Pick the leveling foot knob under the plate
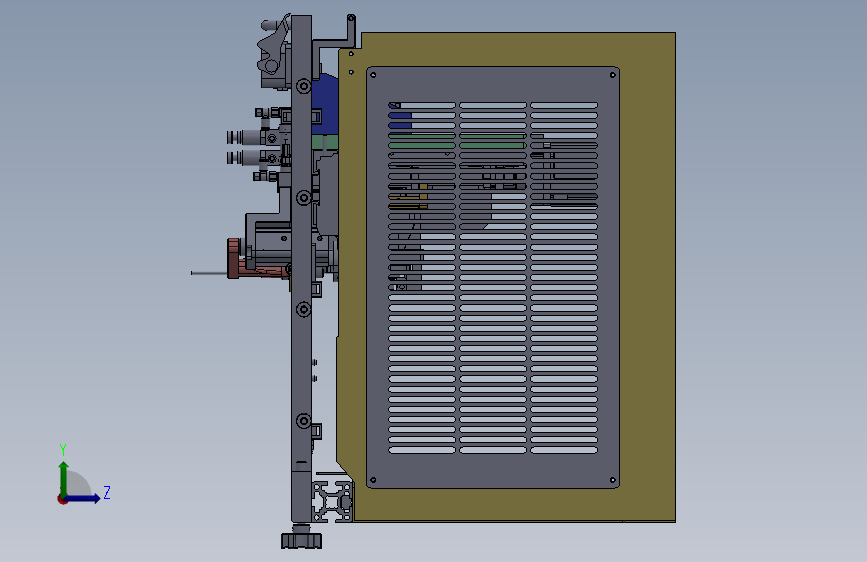This screenshot has width=867, height=562. click(301, 539)
